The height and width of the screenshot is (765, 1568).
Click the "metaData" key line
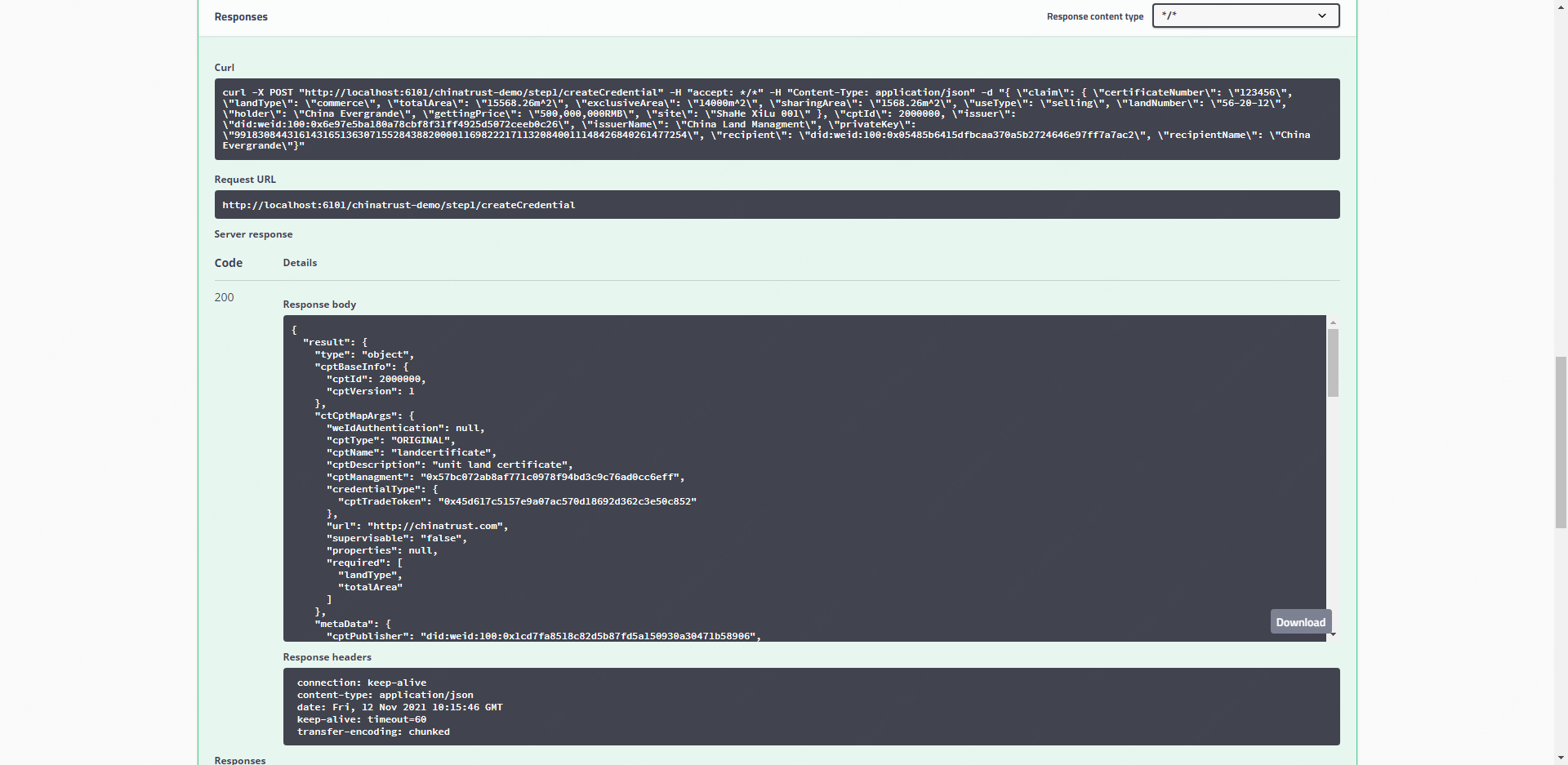pyautogui.click(x=353, y=624)
